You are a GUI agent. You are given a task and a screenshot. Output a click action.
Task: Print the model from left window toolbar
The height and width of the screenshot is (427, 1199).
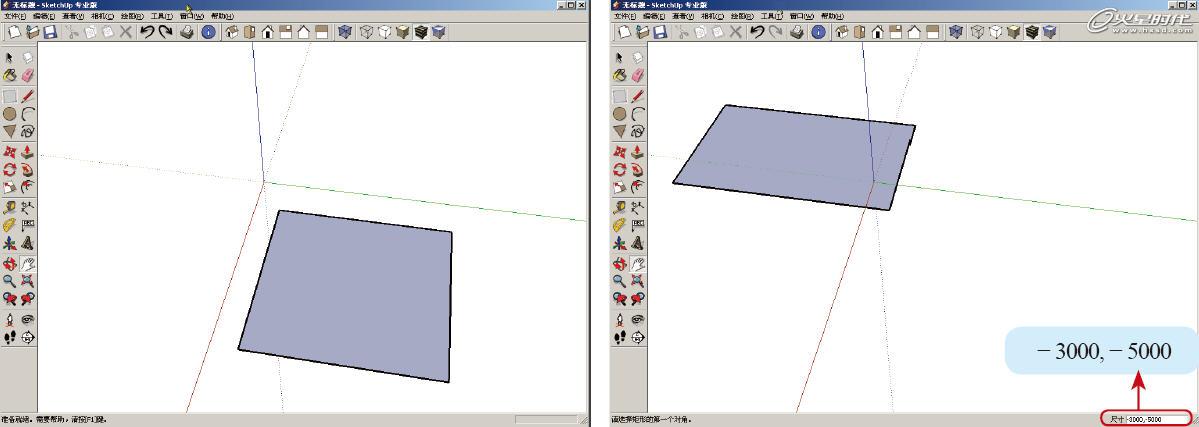187,32
